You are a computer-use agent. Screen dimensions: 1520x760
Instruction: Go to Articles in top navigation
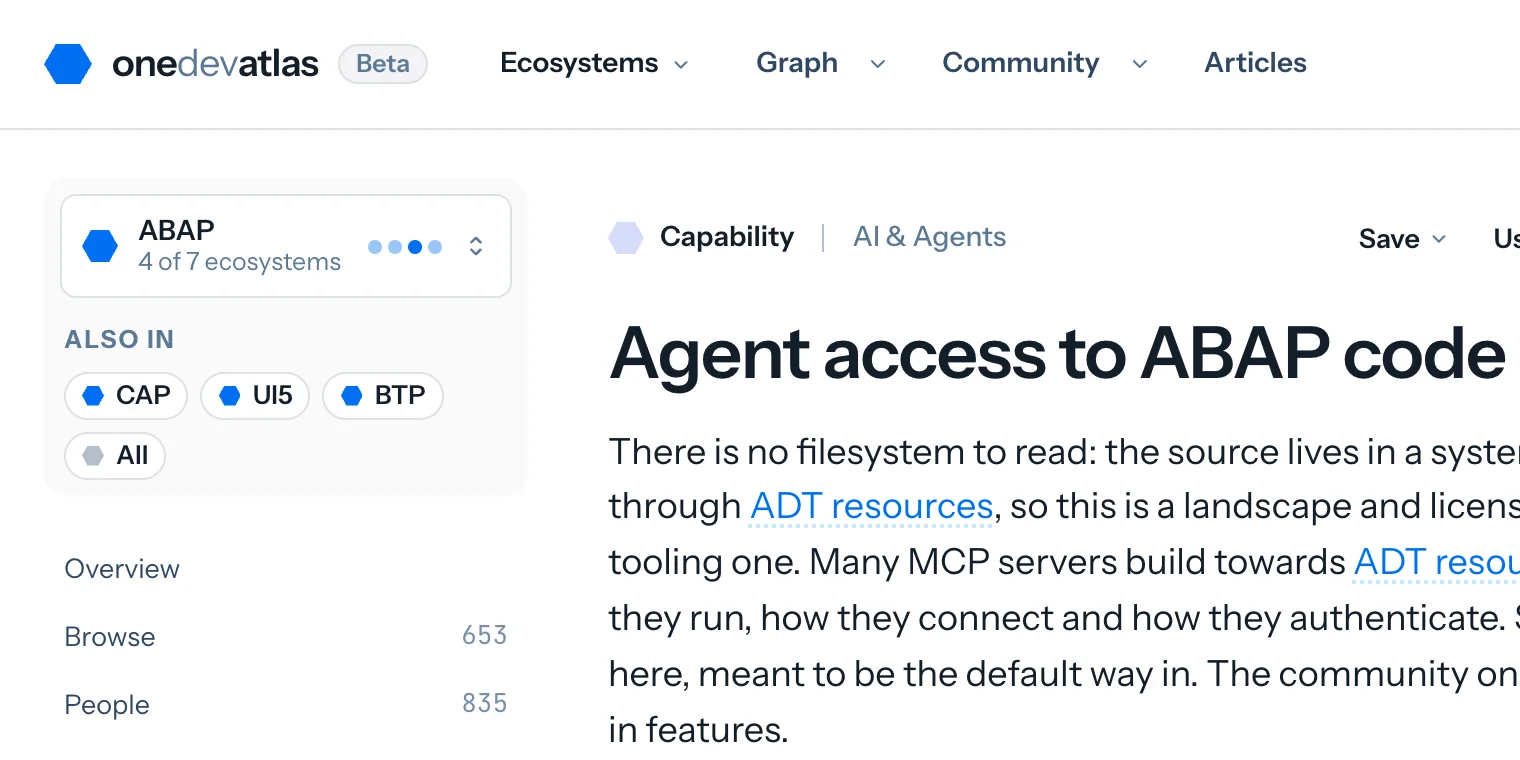tap(1255, 63)
